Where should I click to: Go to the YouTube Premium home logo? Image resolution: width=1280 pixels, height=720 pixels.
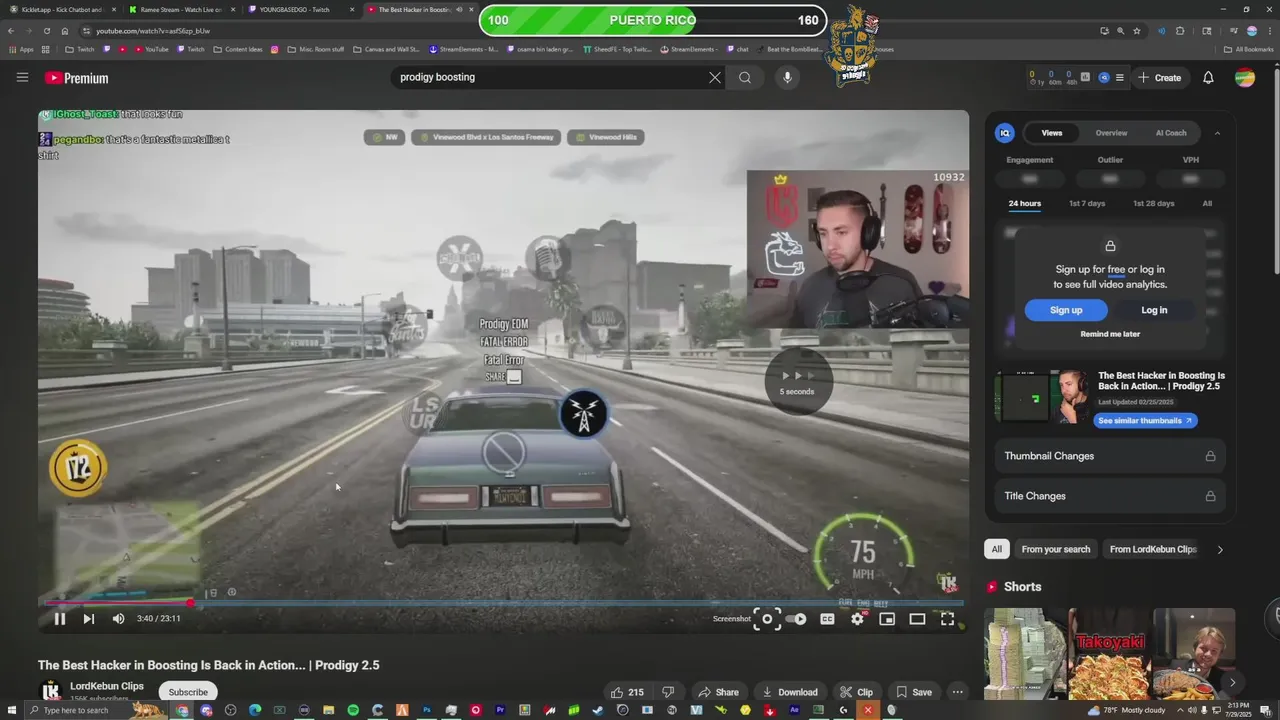point(76,78)
